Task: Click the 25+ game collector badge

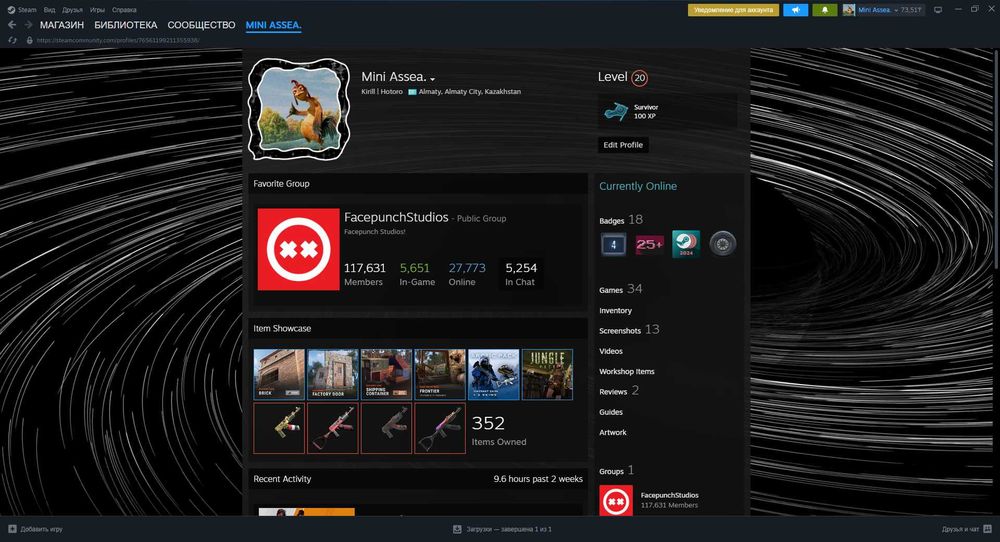Action: click(650, 244)
